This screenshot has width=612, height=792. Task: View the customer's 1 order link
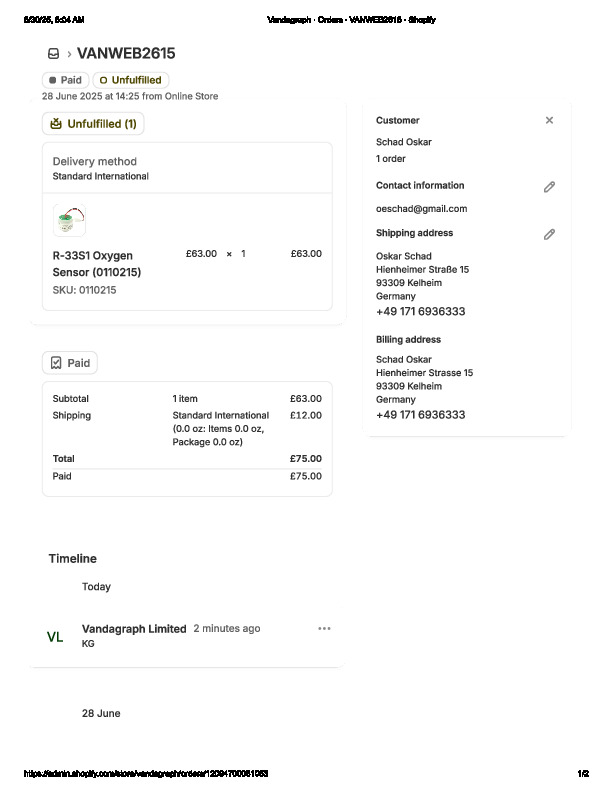391,159
